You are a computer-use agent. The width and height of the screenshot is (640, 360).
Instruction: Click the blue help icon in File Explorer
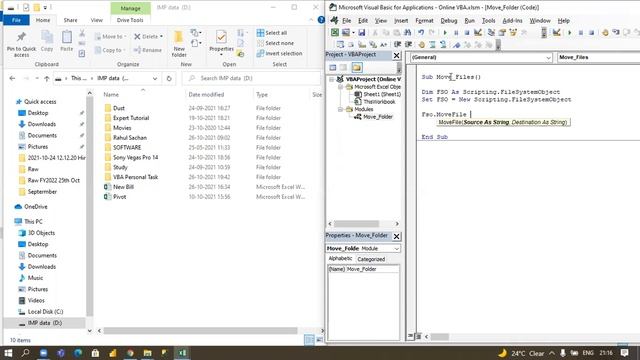321,20
